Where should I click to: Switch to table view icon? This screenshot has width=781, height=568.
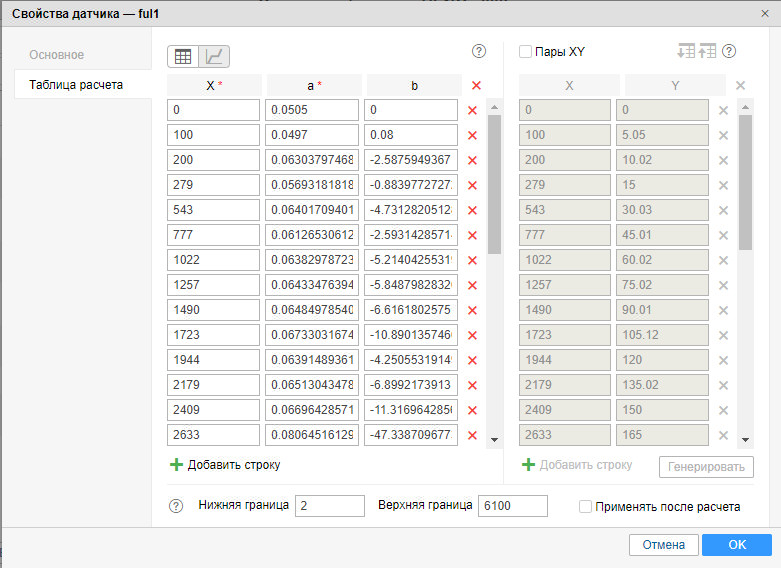point(183,57)
